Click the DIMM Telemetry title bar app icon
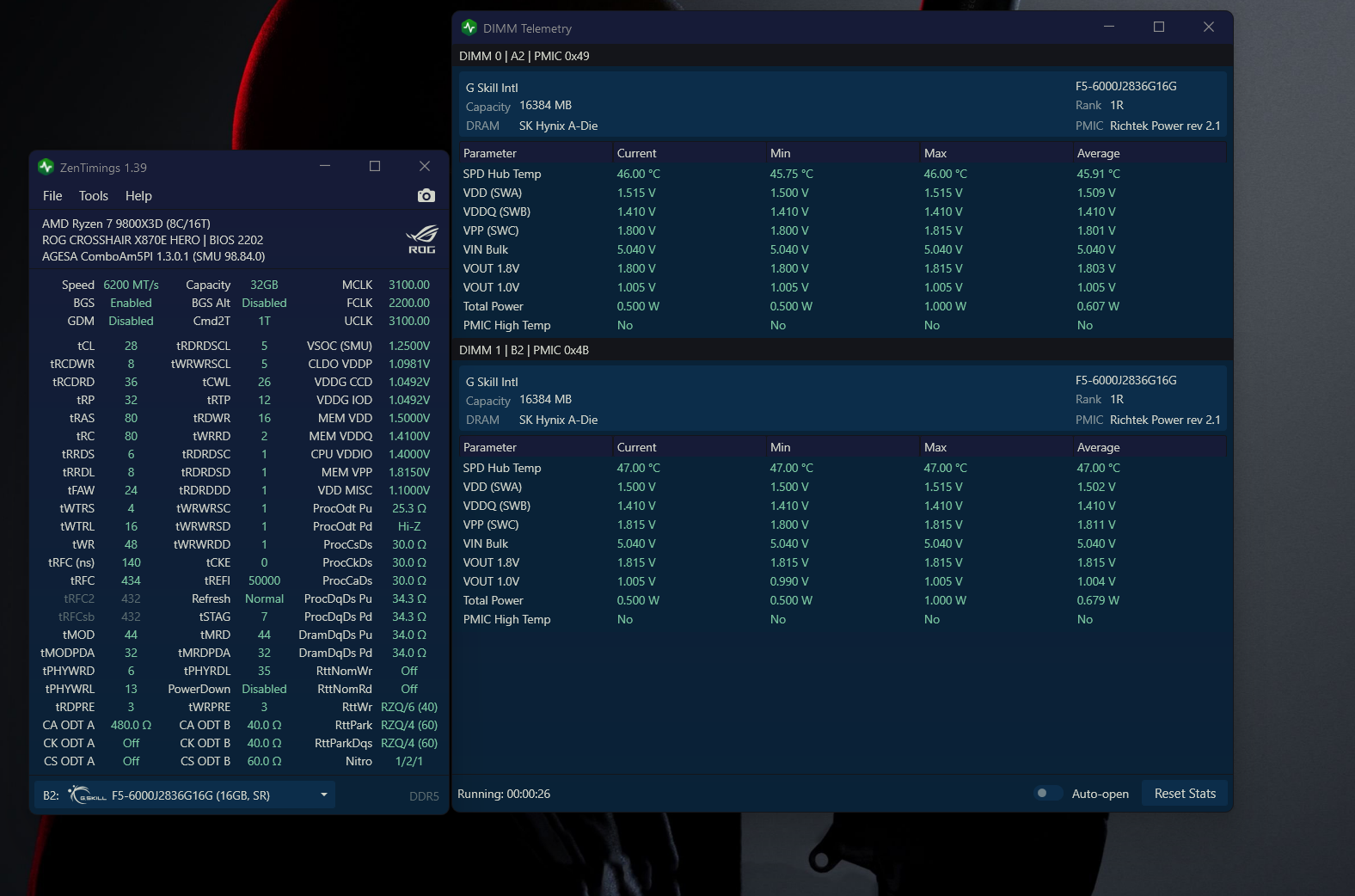The height and width of the screenshot is (896, 1355). [x=469, y=28]
